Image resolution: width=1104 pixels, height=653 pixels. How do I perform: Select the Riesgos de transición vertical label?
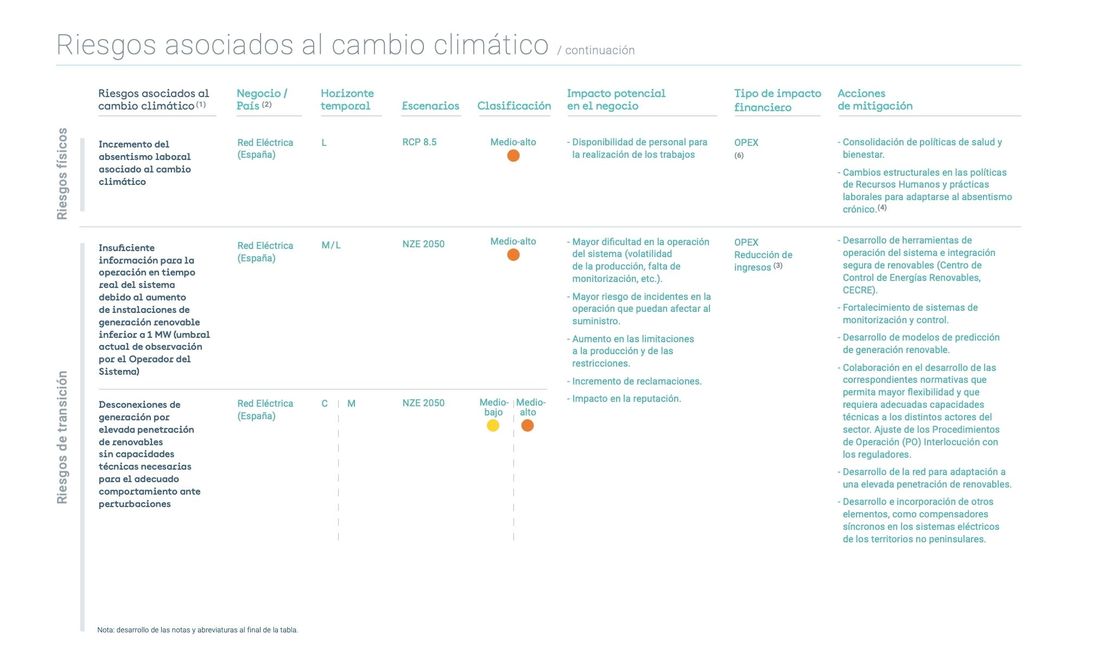point(62,437)
